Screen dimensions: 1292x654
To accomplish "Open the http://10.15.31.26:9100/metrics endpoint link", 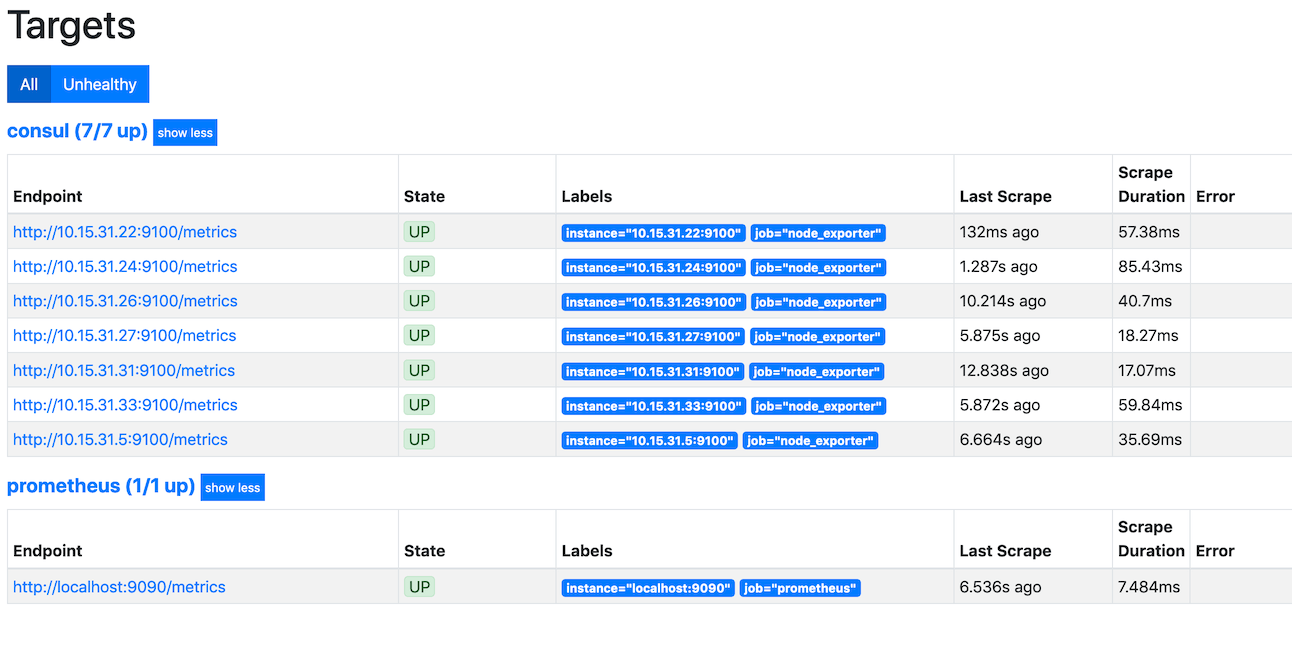I will [124, 300].
